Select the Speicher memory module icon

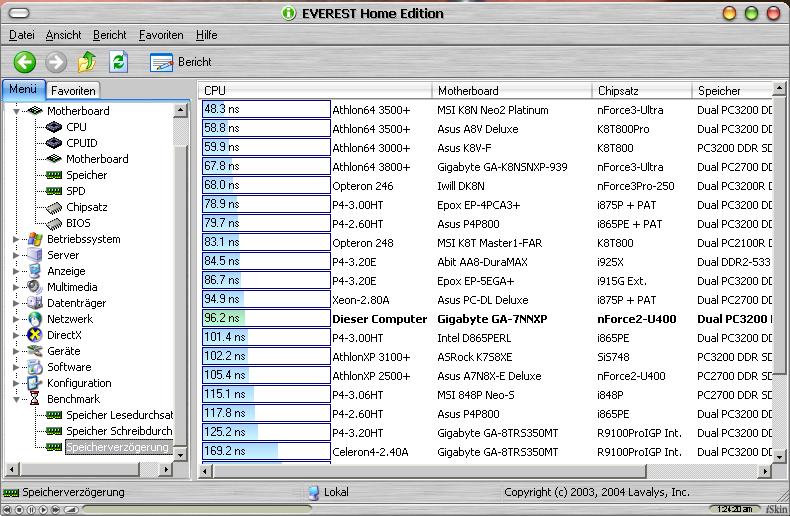[x=54, y=175]
